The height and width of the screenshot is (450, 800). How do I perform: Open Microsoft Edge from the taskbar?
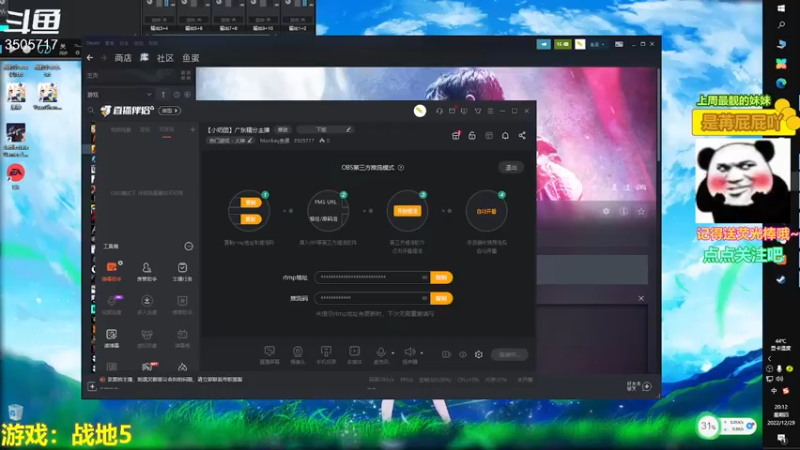[781, 83]
